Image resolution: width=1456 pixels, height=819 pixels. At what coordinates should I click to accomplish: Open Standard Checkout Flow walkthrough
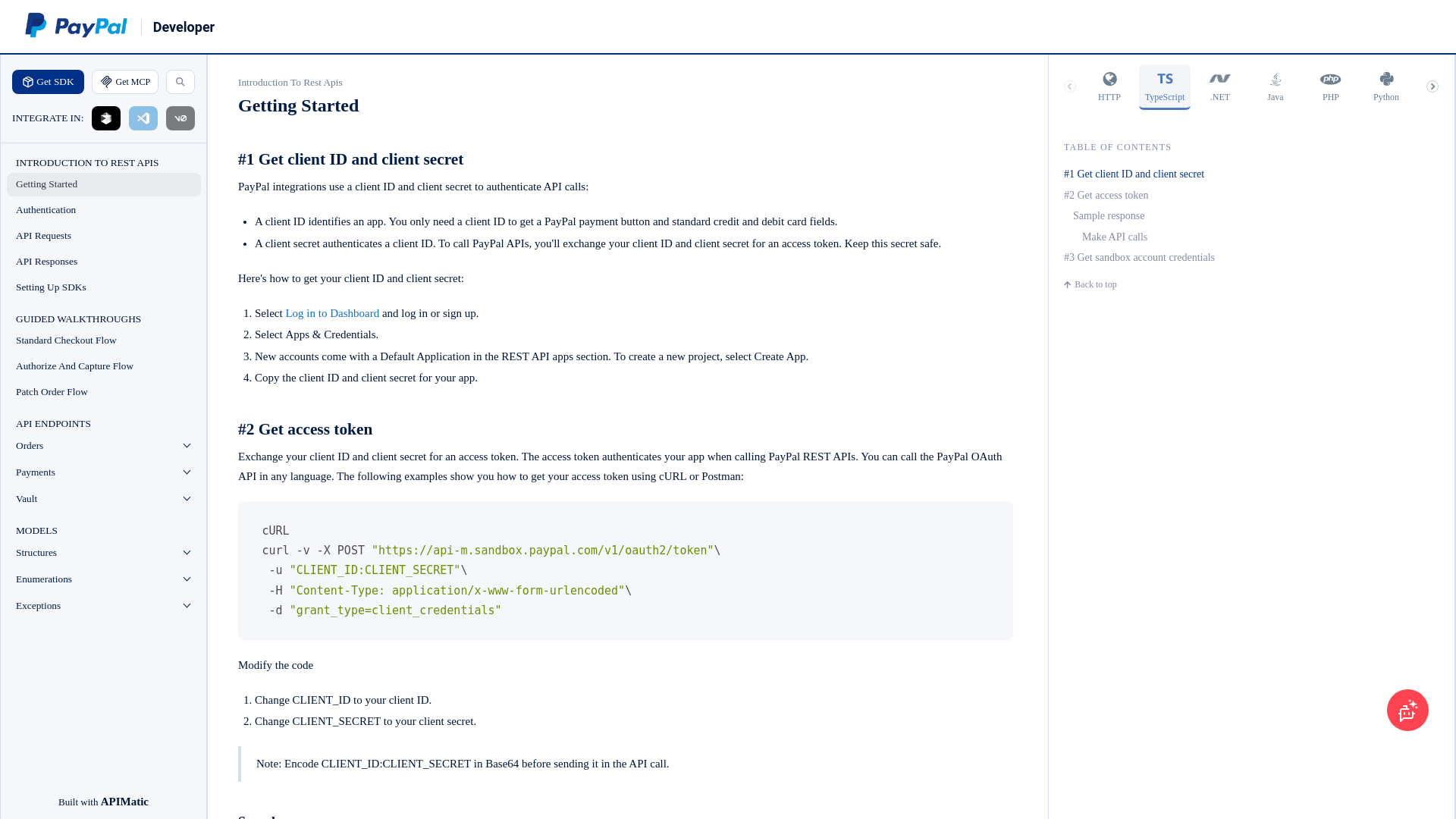point(104,340)
